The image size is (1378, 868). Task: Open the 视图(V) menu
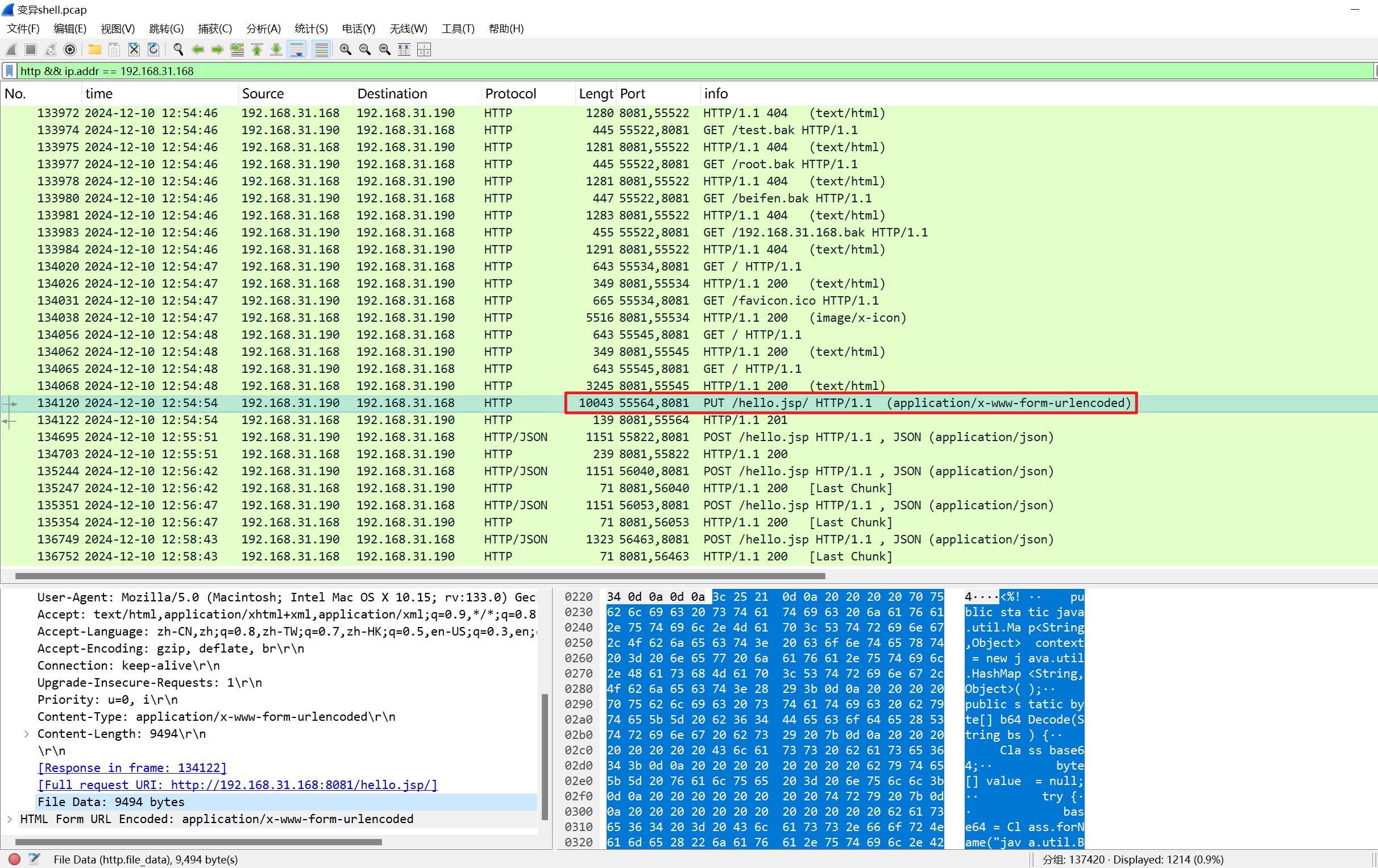(x=117, y=28)
